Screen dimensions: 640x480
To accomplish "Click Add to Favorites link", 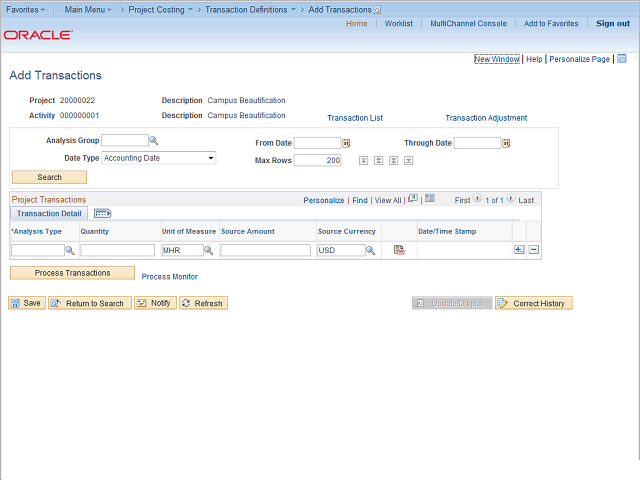I will click(551, 24).
